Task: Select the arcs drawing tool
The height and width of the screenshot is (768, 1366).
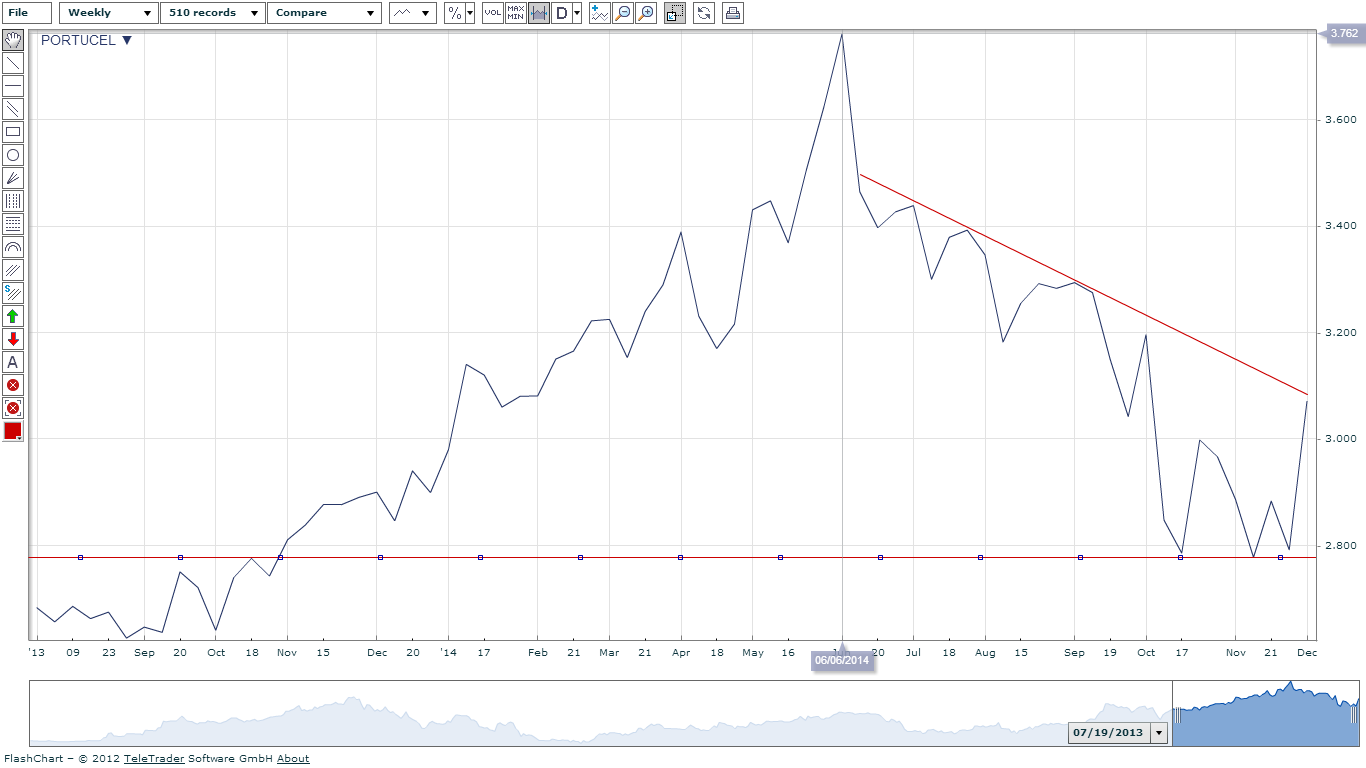Action: (x=13, y=247)
